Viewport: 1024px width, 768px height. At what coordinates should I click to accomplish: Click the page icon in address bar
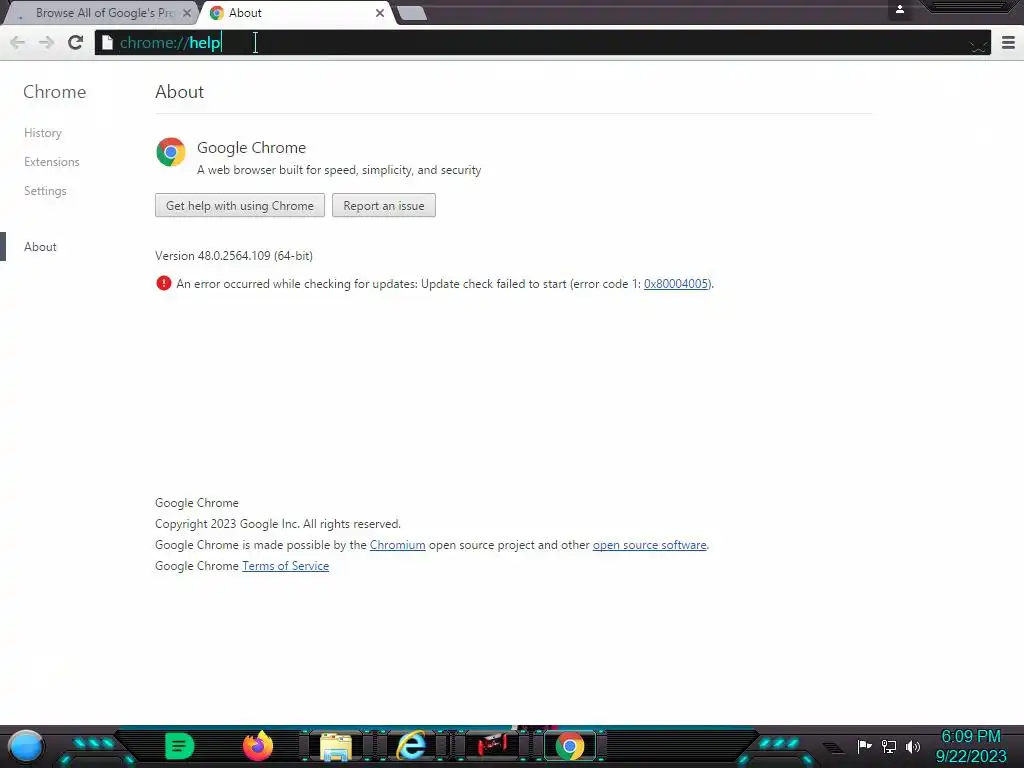[107, 43]
